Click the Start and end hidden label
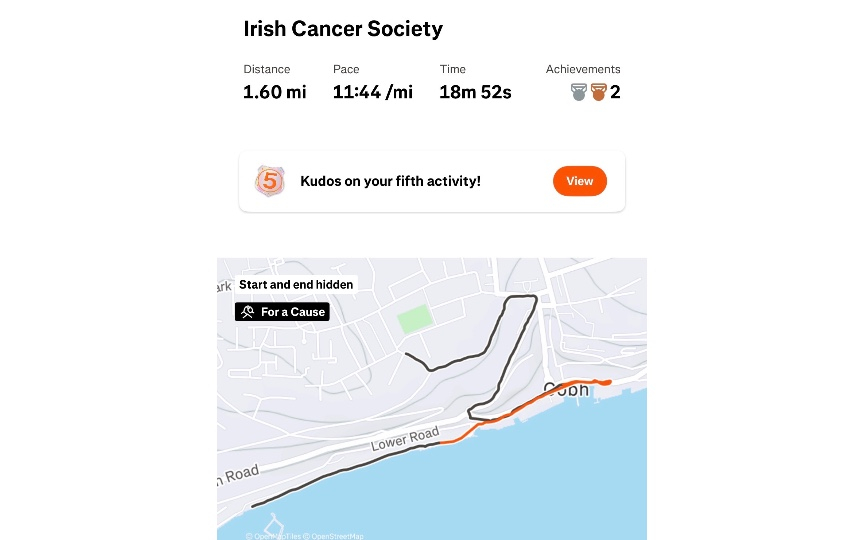The width and height of the screenshot is (864, 540). [x=296, y=285]
